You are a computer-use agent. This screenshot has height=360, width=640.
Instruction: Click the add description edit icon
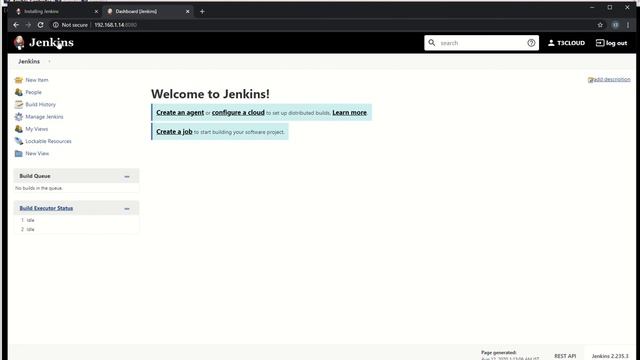[x=590, y=80]
